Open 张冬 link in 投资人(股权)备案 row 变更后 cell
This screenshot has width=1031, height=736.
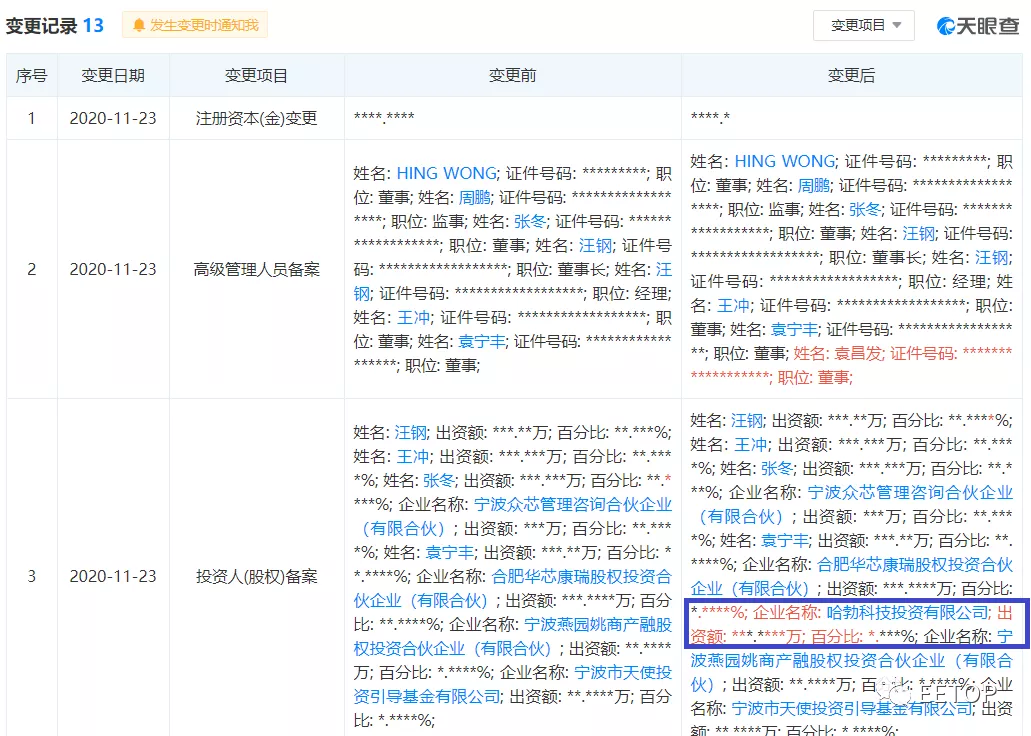pos(777,468)
